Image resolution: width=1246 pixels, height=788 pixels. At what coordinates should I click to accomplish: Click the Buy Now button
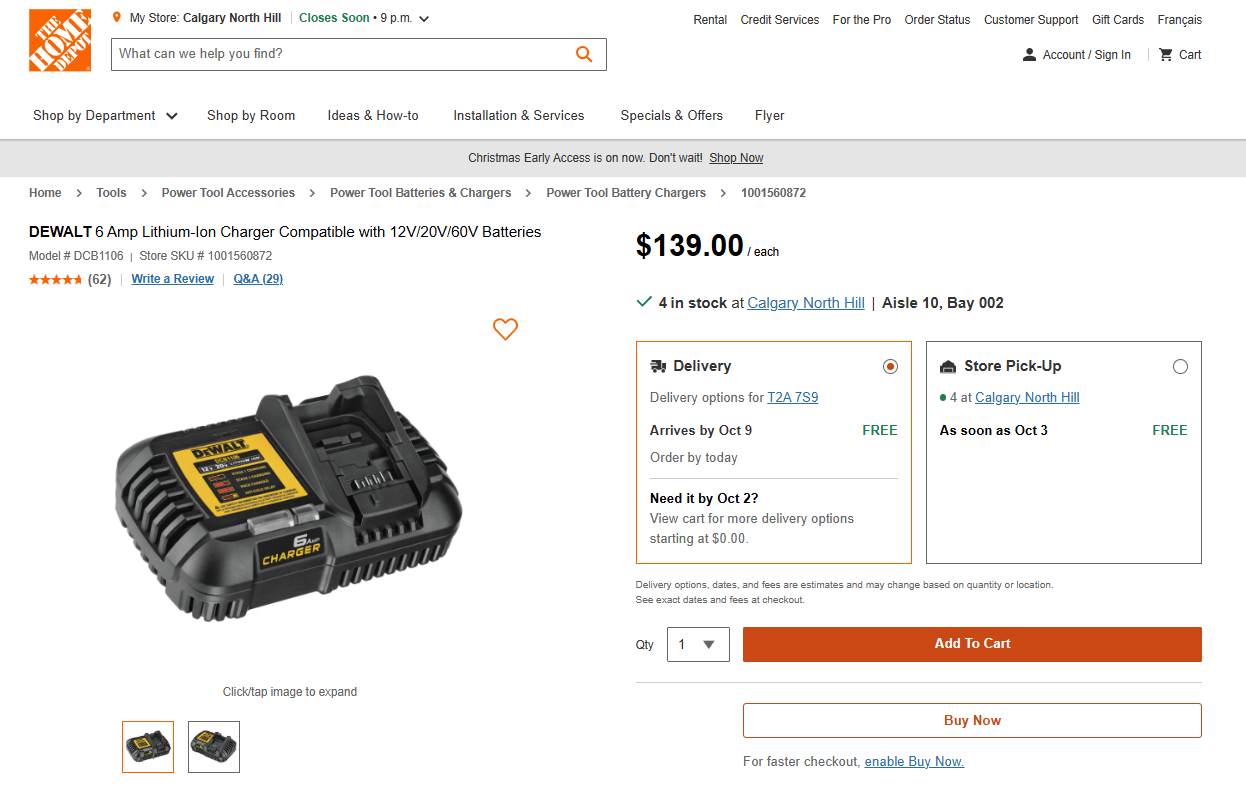pyautogui.click(x=971, y=720)
